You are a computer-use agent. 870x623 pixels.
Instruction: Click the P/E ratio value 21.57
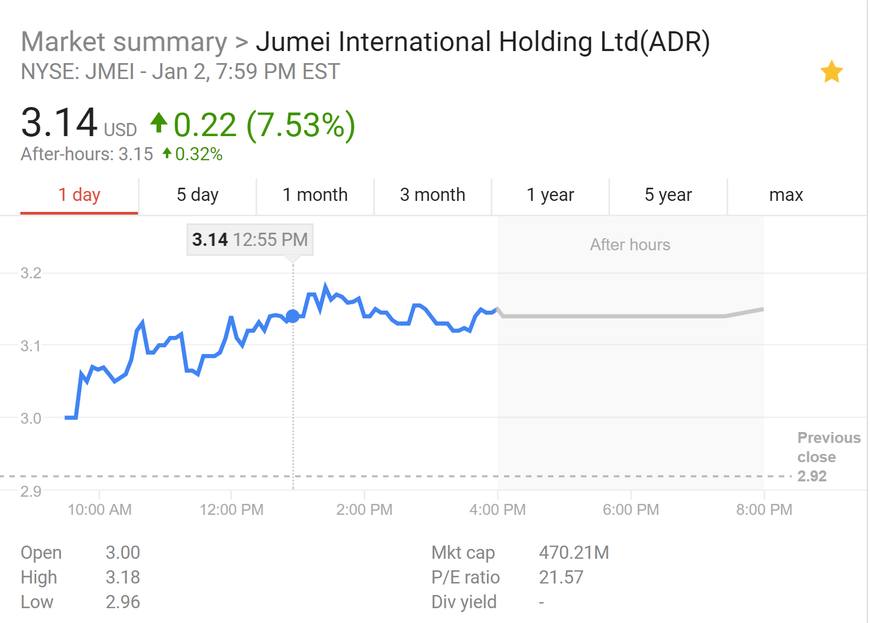[560, 577]
